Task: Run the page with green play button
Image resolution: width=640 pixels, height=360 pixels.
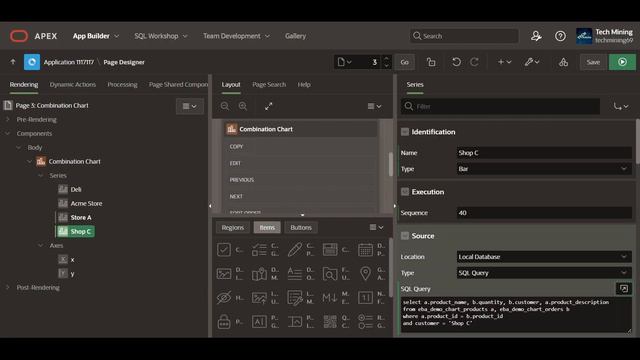Action: click(622, 62)
